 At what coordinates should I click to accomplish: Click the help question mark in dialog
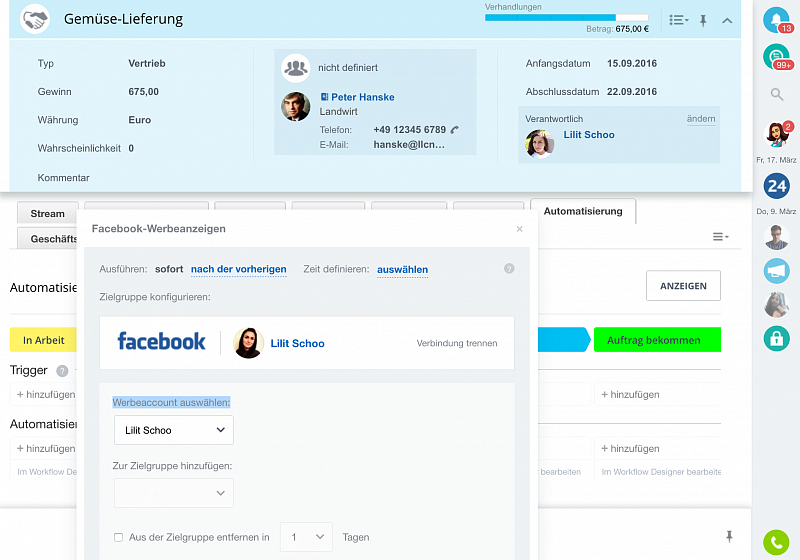coord(509,269)
